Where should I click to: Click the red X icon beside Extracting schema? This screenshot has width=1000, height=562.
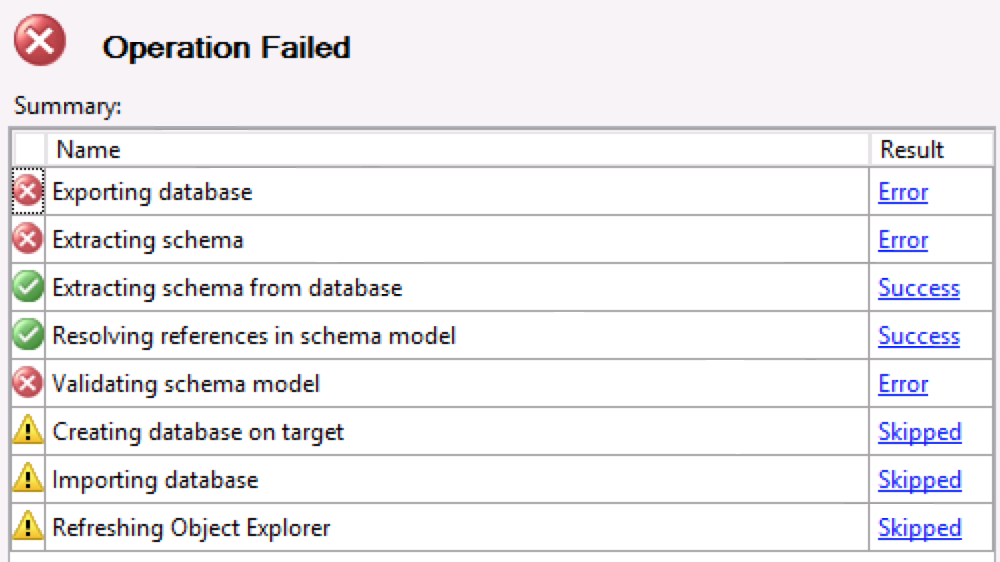coord(28,240)
